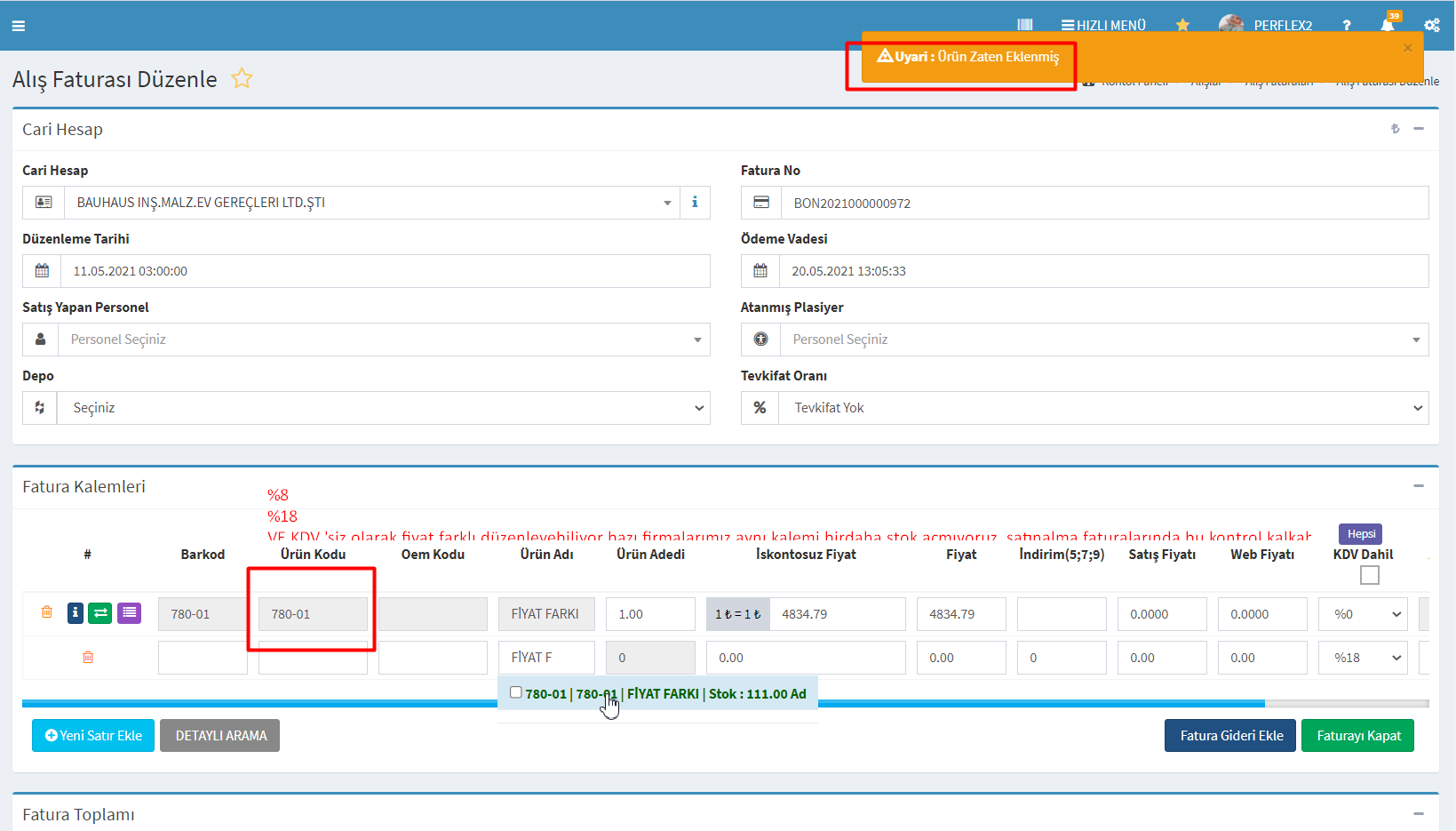Delete first invoice row with trash icon
The height and width of the screenshot is (831, 1456).
point(47,612)
